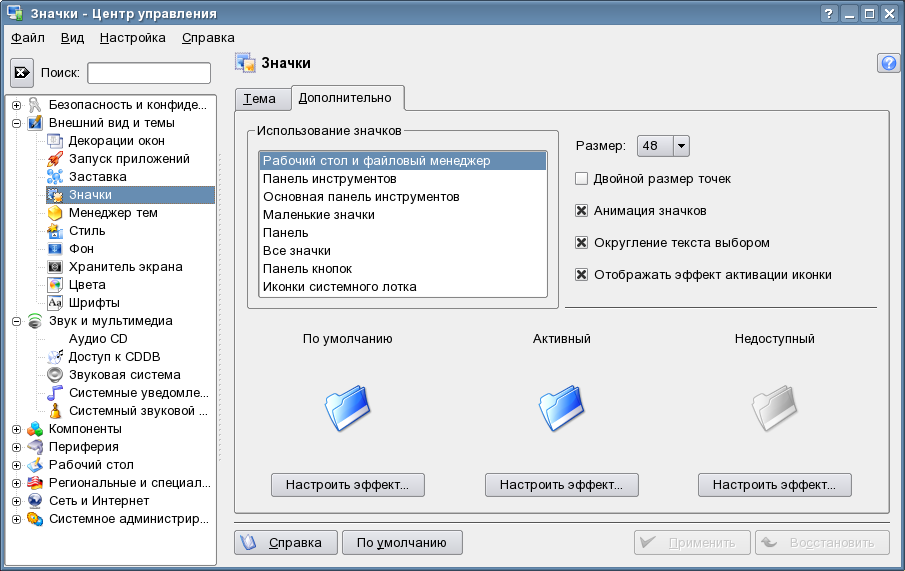Click the Менеджер тем box icon
905x571 pixels.
pos(55,213)
